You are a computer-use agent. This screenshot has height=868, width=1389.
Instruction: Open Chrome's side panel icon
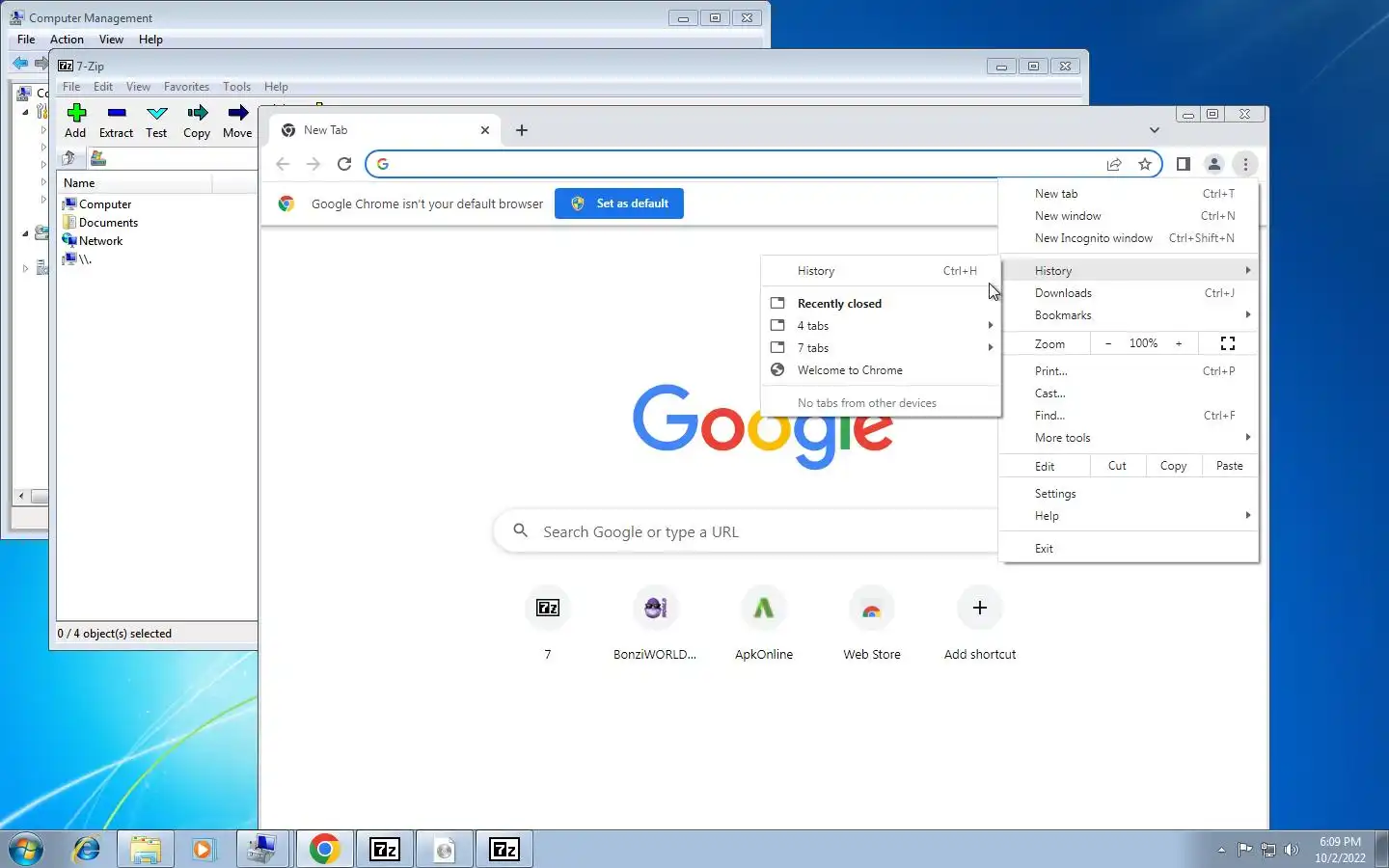coord(1184,164)
